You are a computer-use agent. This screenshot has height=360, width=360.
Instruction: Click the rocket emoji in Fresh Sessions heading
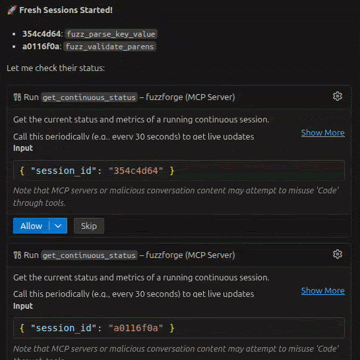tap(12, 10)
